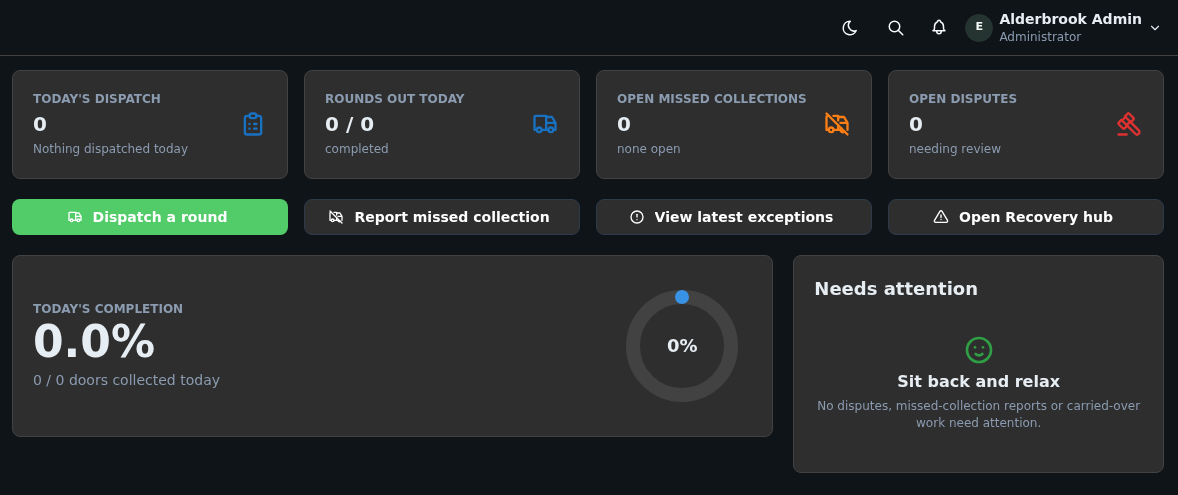
Task: Open Recovery hub button
Action: (1025, 217)
